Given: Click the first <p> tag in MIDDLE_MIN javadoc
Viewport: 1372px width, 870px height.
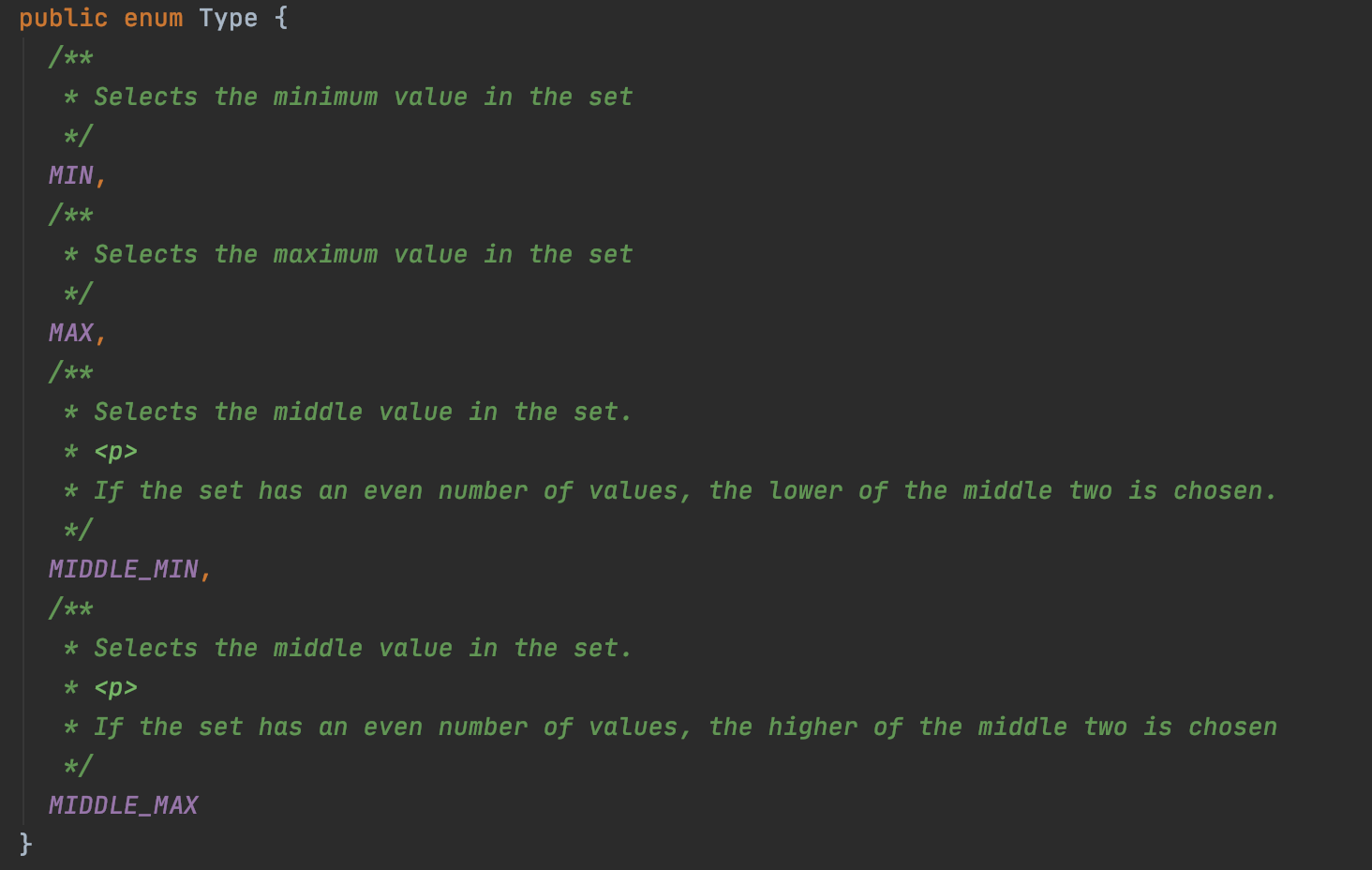Looking at the screenshot, I should (x=116, y=452).
